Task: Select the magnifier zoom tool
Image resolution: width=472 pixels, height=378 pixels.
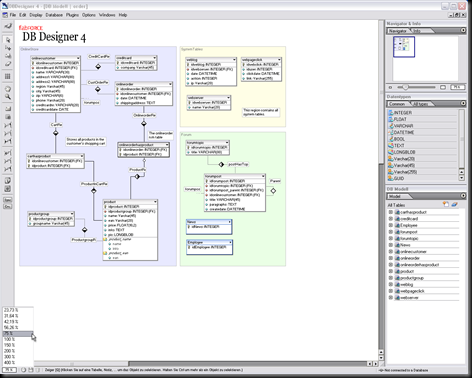Action: pyautogui.click(x=8, y=97)
